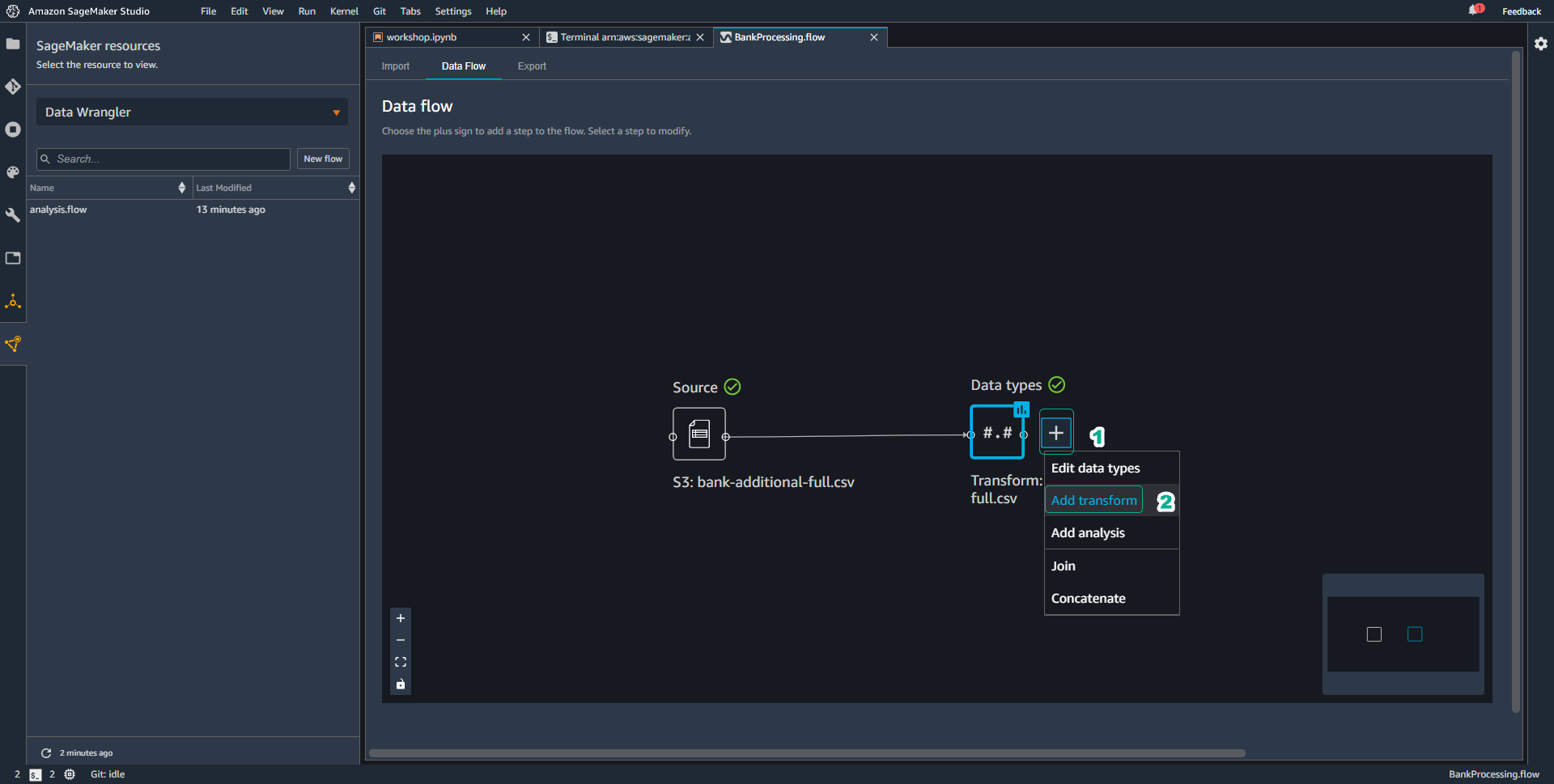Screen dimensions: 1554x784
Task: Click 13 minutes ago timestamp
Action: [x=231, y=210]
